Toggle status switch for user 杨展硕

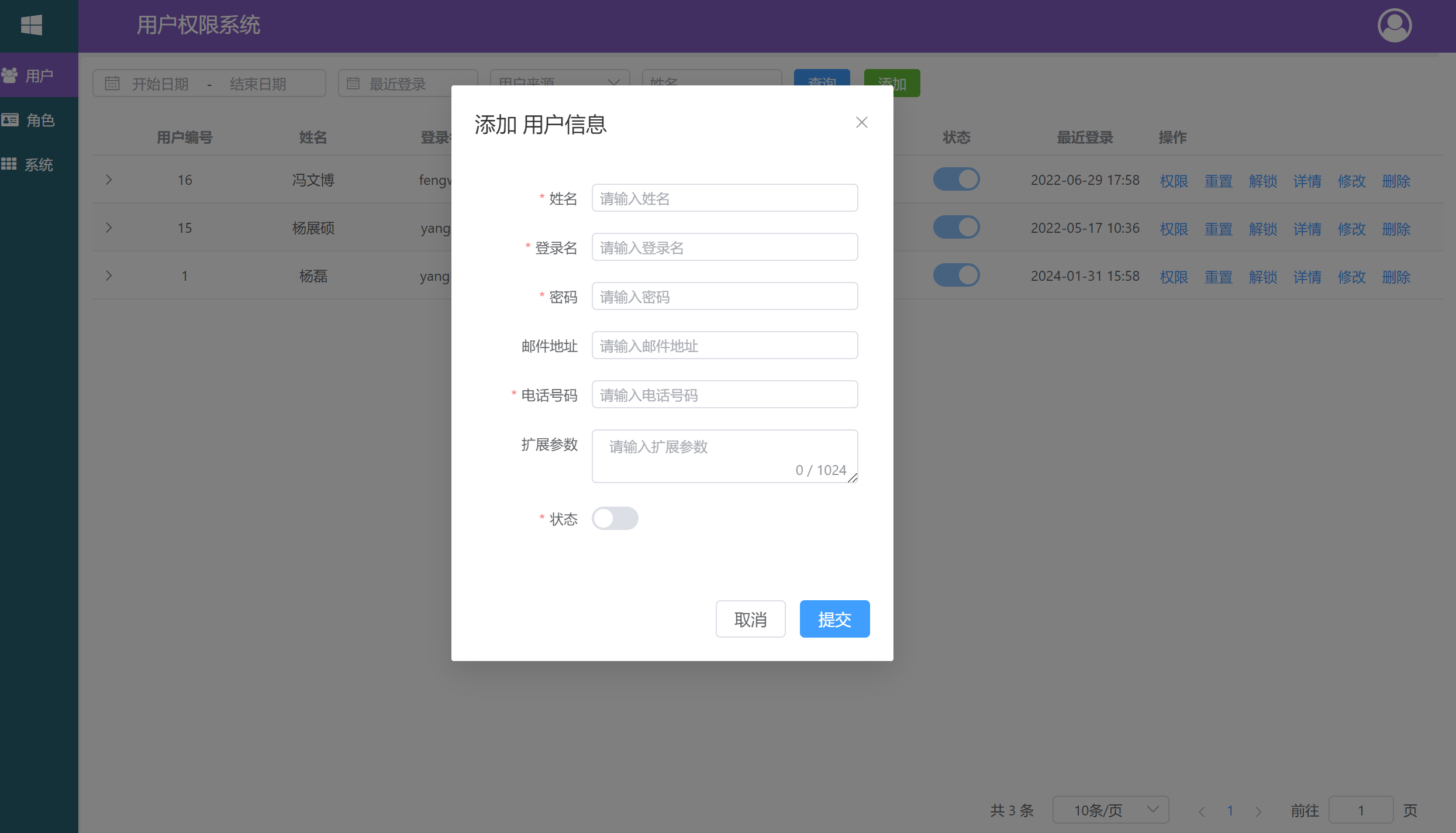point(956,227)
